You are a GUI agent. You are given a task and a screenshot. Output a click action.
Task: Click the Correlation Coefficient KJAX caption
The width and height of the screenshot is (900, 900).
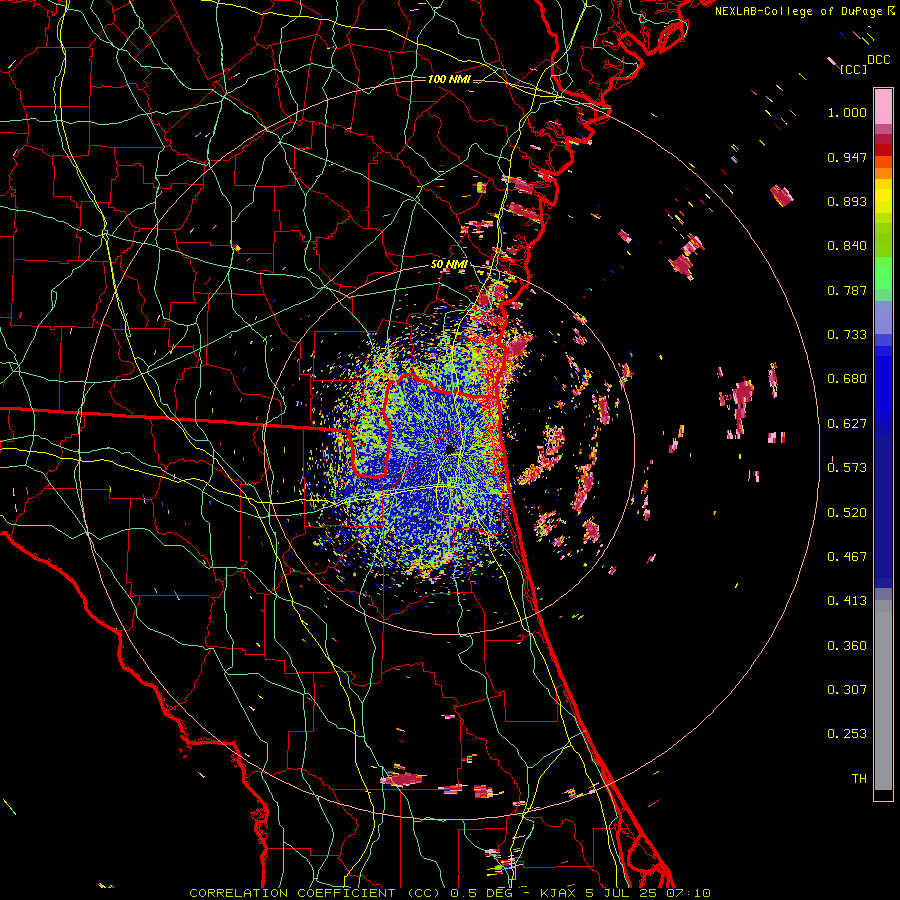[x=450, y=893]
